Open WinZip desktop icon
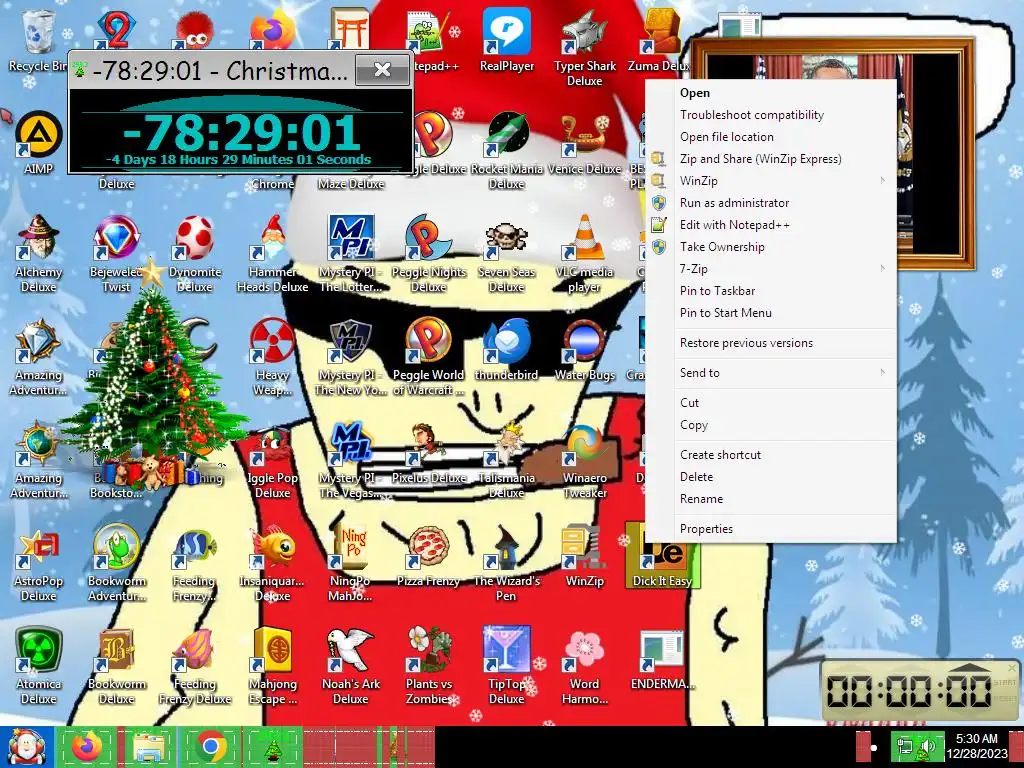The width and height of the screenshot is (1024, 768). click(584, 556)
